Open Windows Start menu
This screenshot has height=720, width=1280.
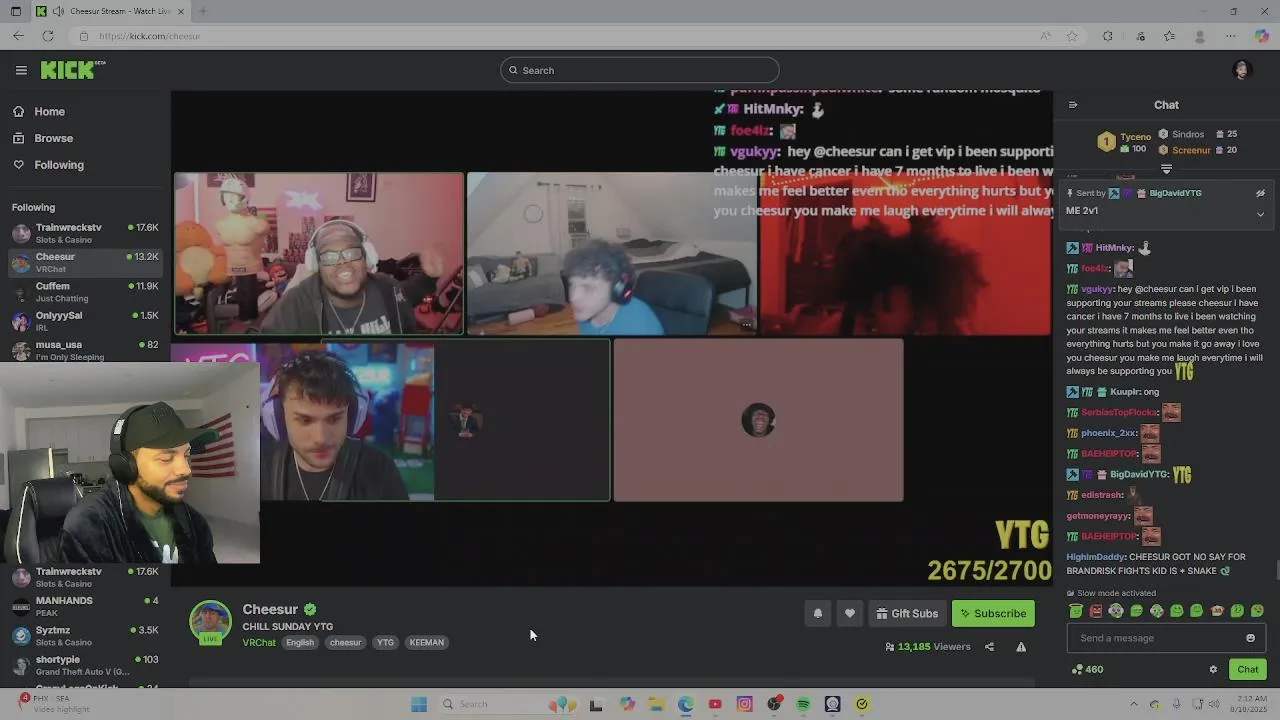(x=419, y=704)
